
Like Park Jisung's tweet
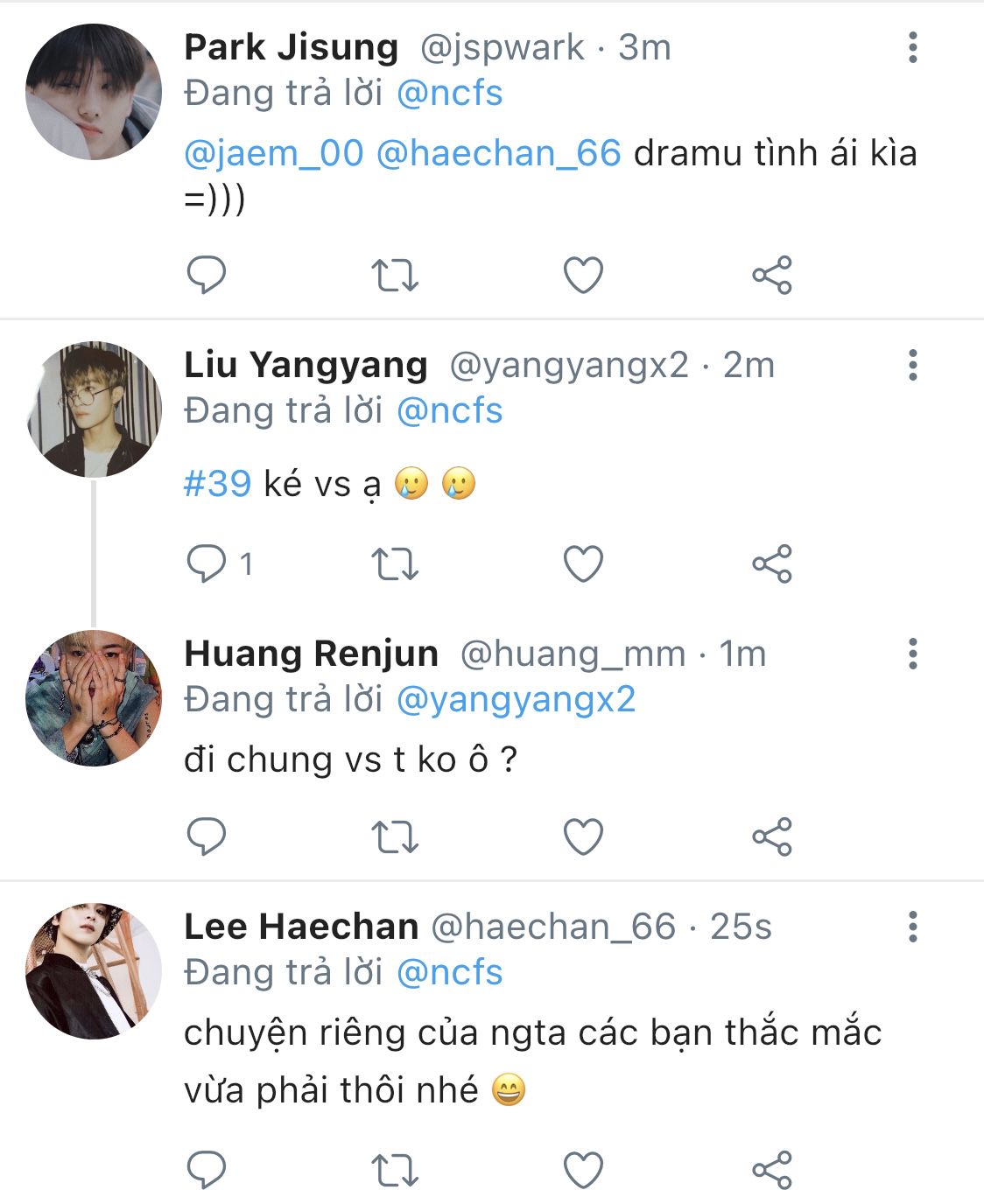(x=583, y=276)
